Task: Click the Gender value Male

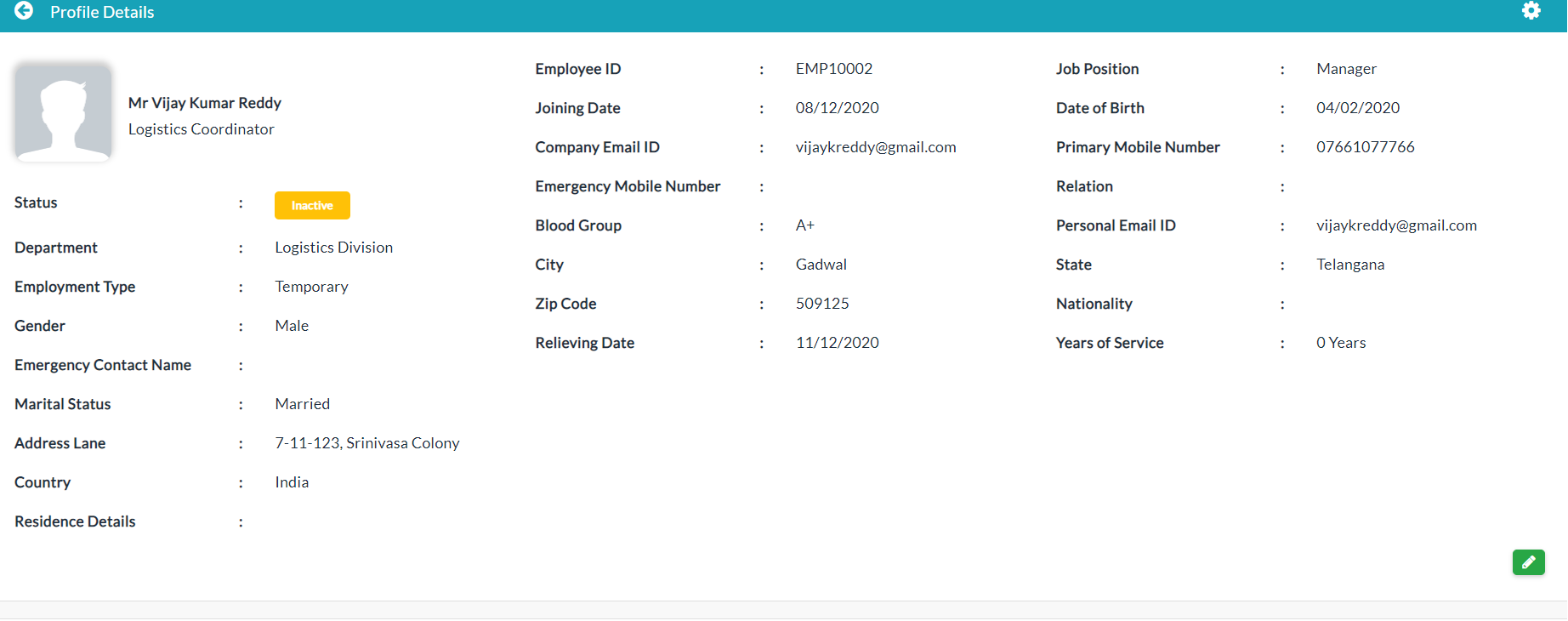Action: click(x=292, y=326)
